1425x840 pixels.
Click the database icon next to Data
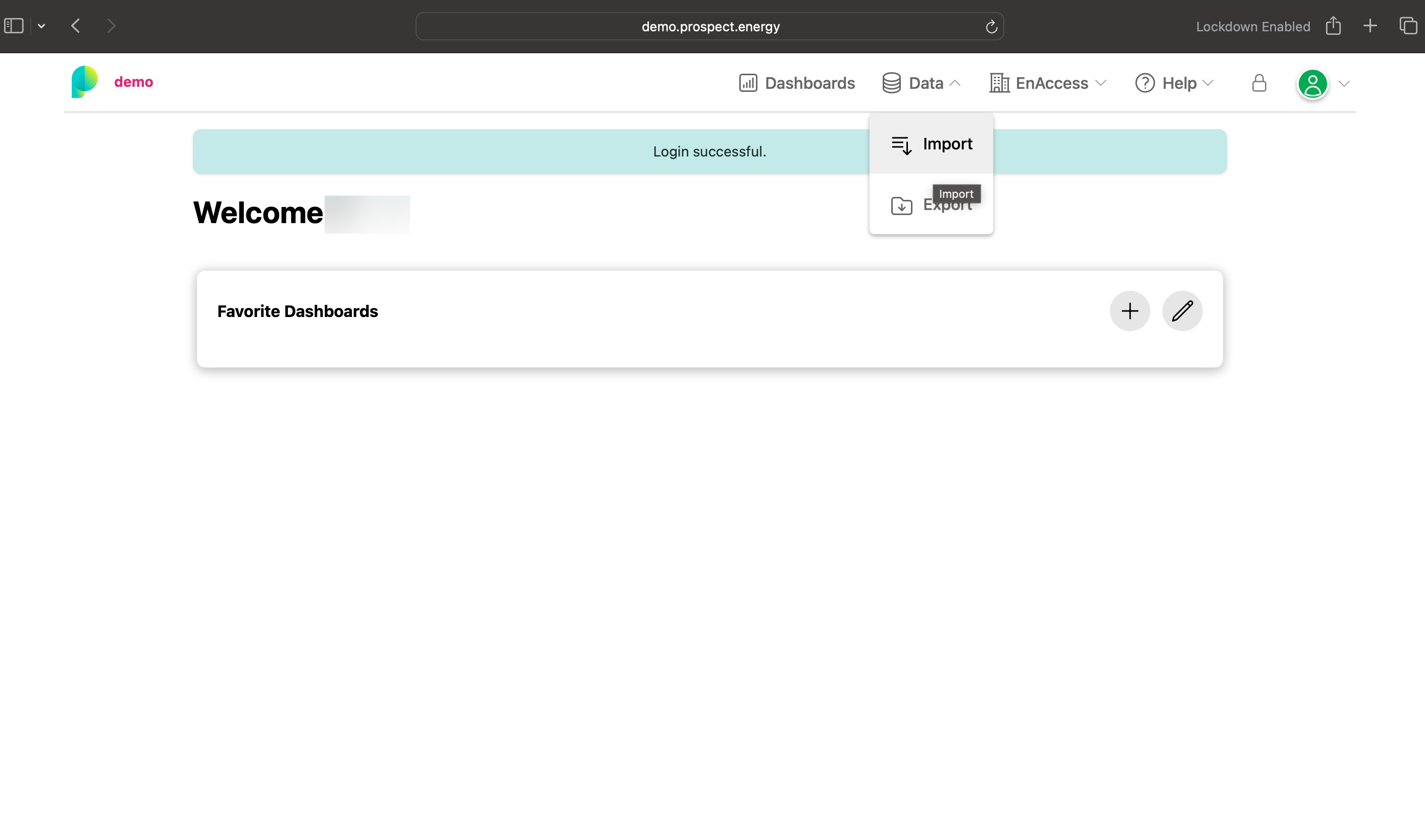pyautogui.click(x=891, y=83)
